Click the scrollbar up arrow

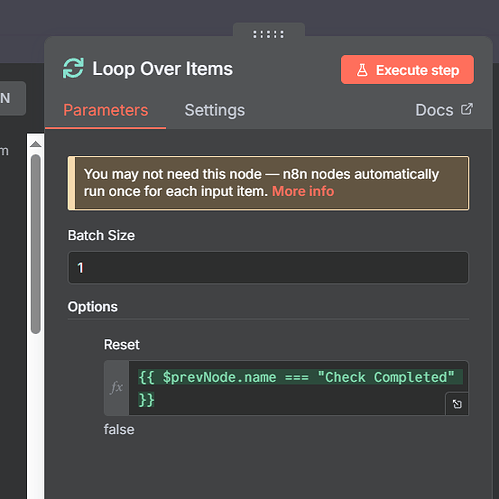(x=35, y=144)
